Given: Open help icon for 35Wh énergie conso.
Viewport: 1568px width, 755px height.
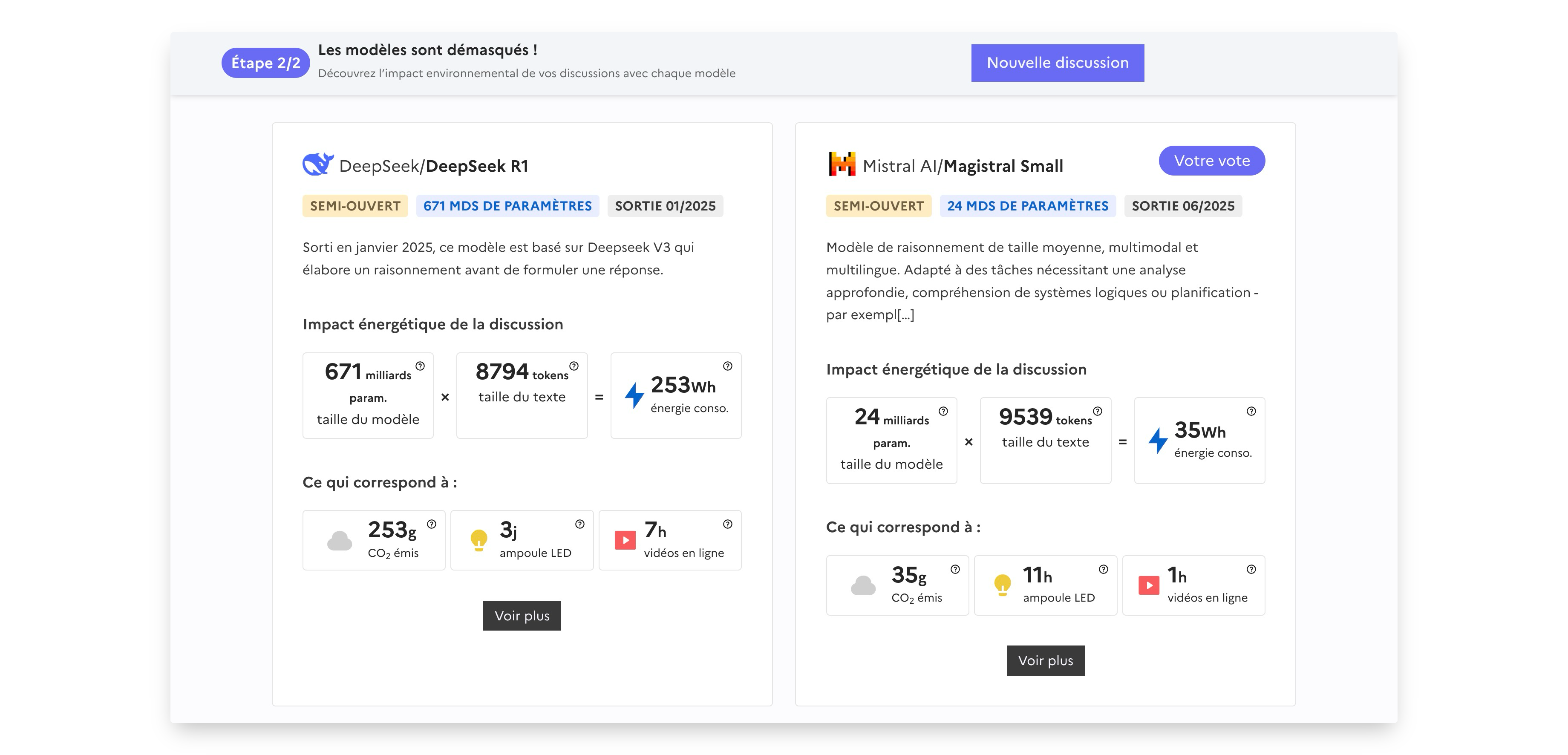Looking at the screenshot, I should pyautogui.click(x=1251, y=411).
